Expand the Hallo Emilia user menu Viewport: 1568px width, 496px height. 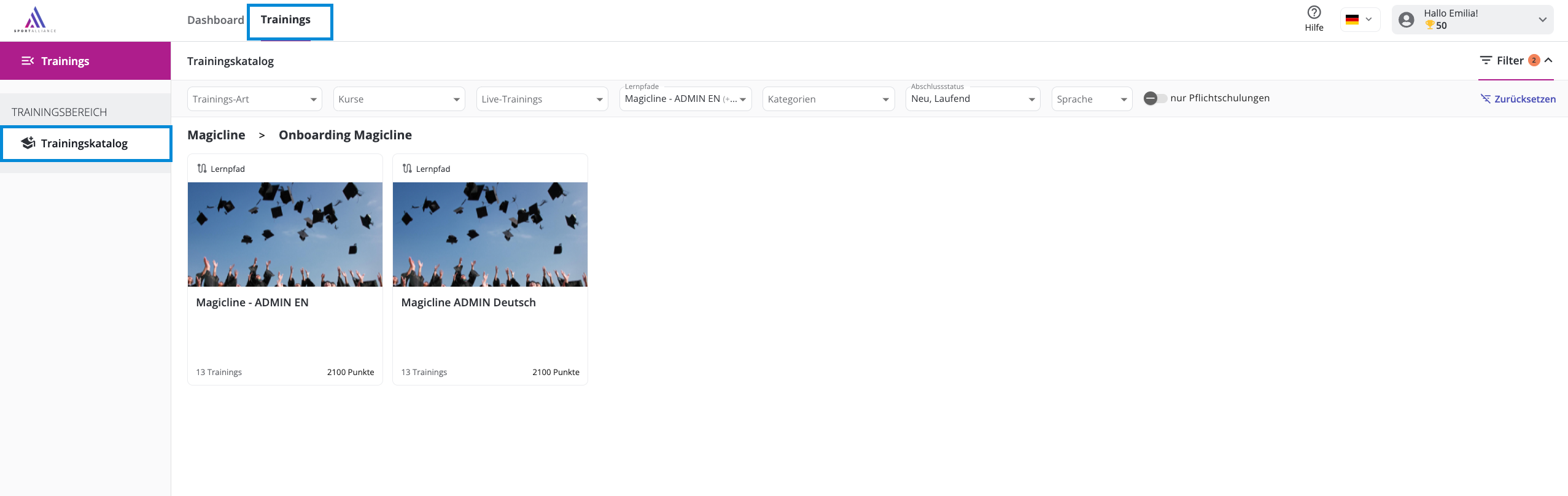tap(1542, 20)
